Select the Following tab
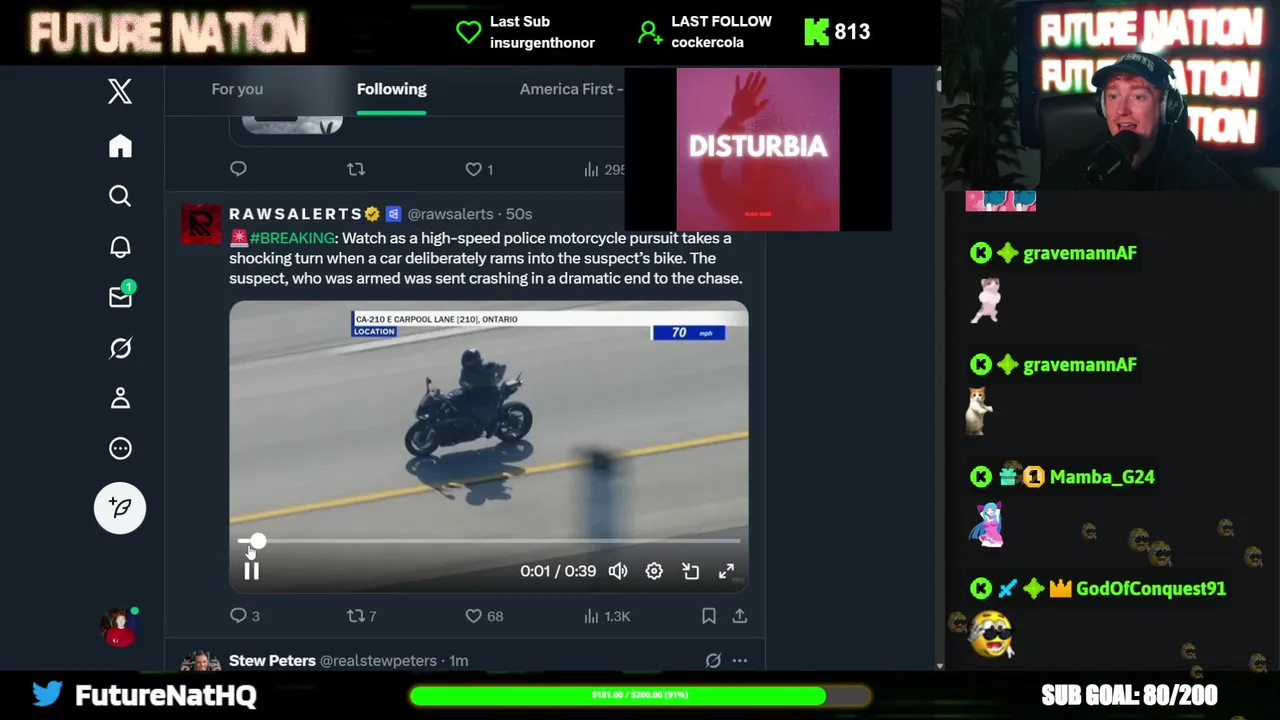Viewport: 1280px width, 720px height. [392, 89]
